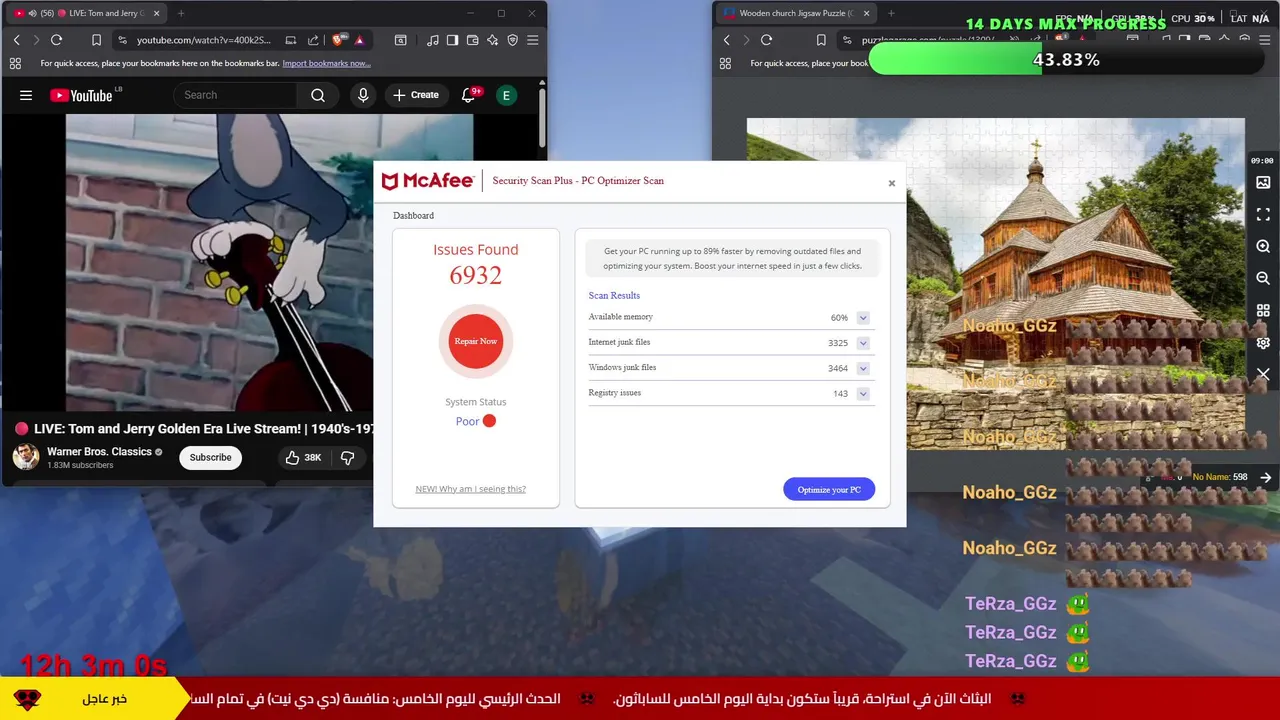The image size is (1280, 720).
Task: Open Brave Shields lion icon in YouTube window
Action: tap(338, 40)
